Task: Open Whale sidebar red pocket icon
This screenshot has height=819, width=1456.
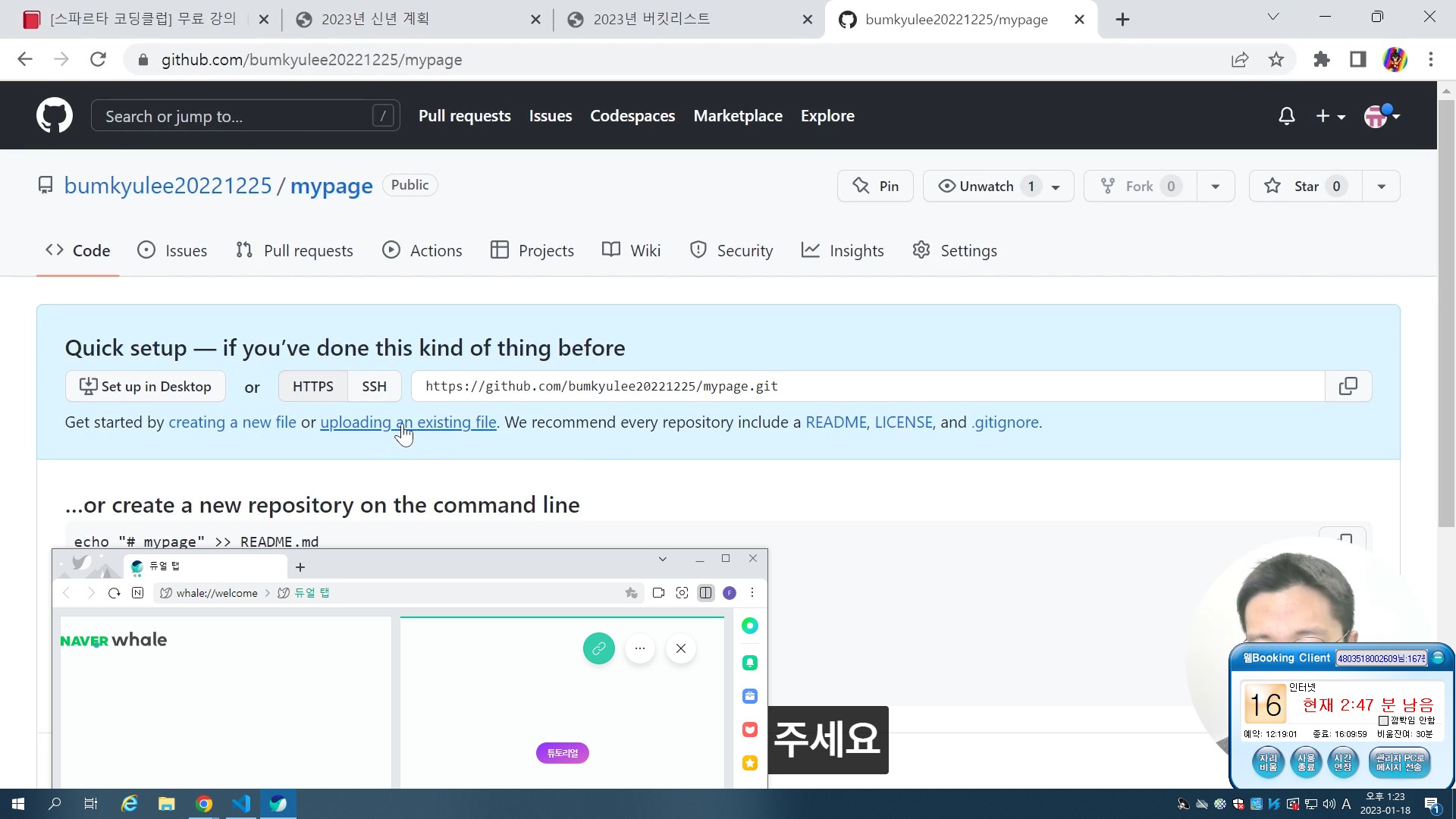Action: 750,730
